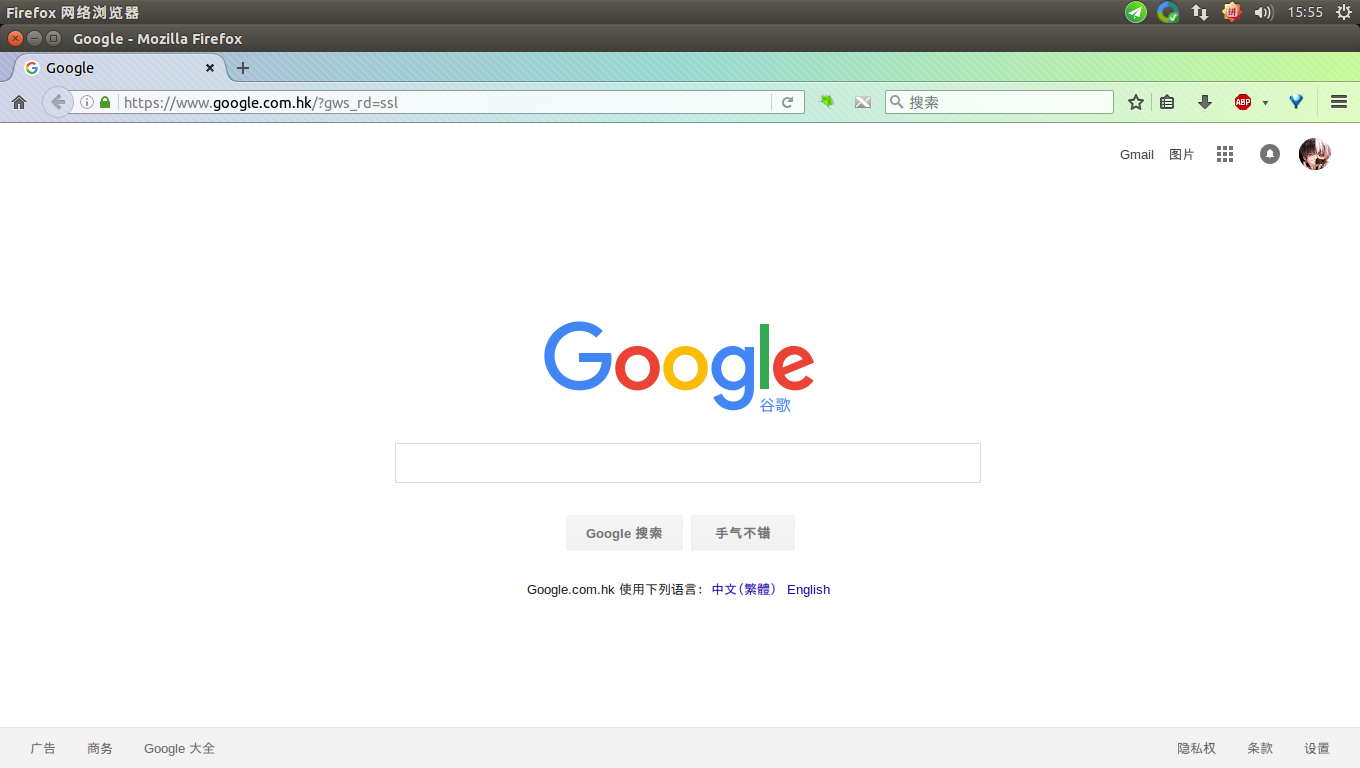Open 图片 images link

coord(1182,155)
